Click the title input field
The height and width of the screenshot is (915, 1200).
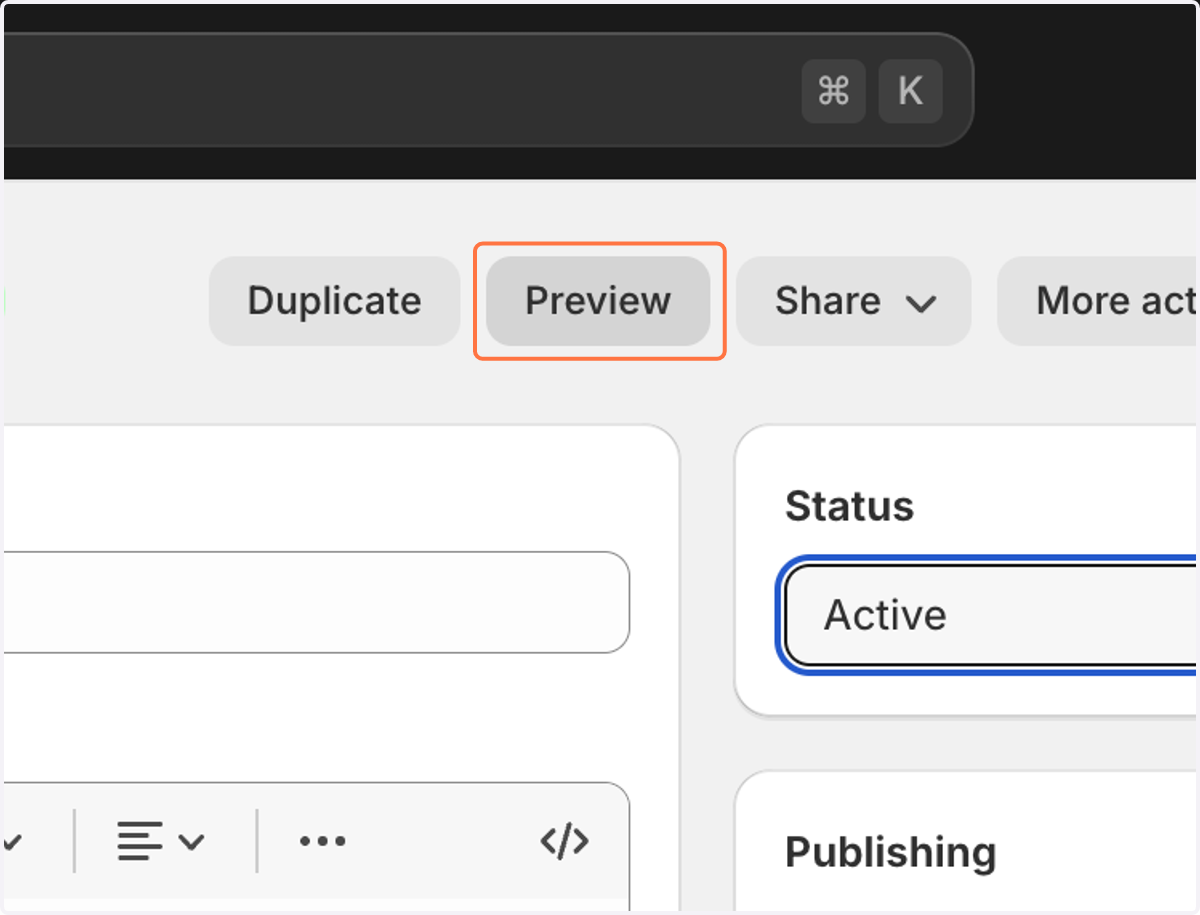316,602
